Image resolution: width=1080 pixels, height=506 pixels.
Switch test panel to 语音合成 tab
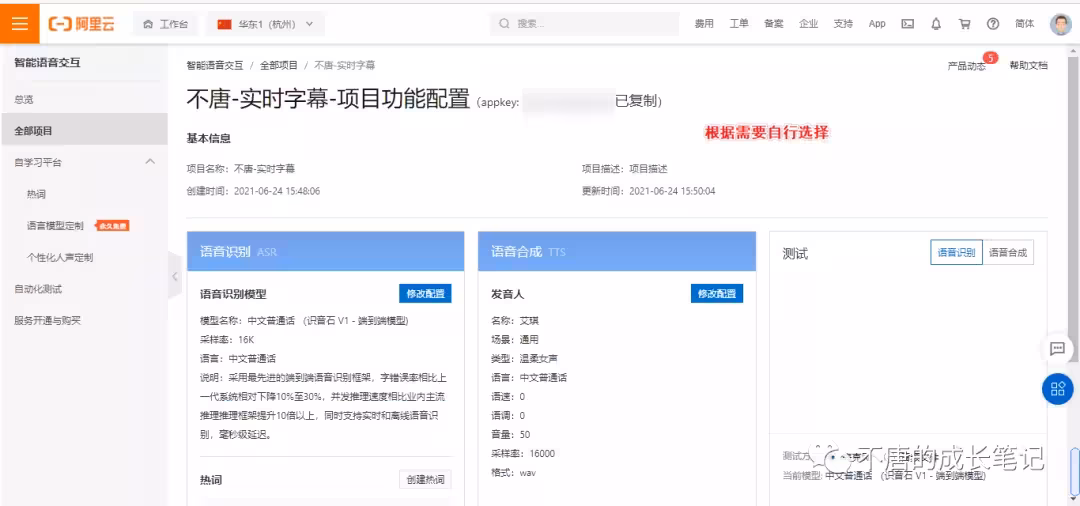click(1008, 253)
